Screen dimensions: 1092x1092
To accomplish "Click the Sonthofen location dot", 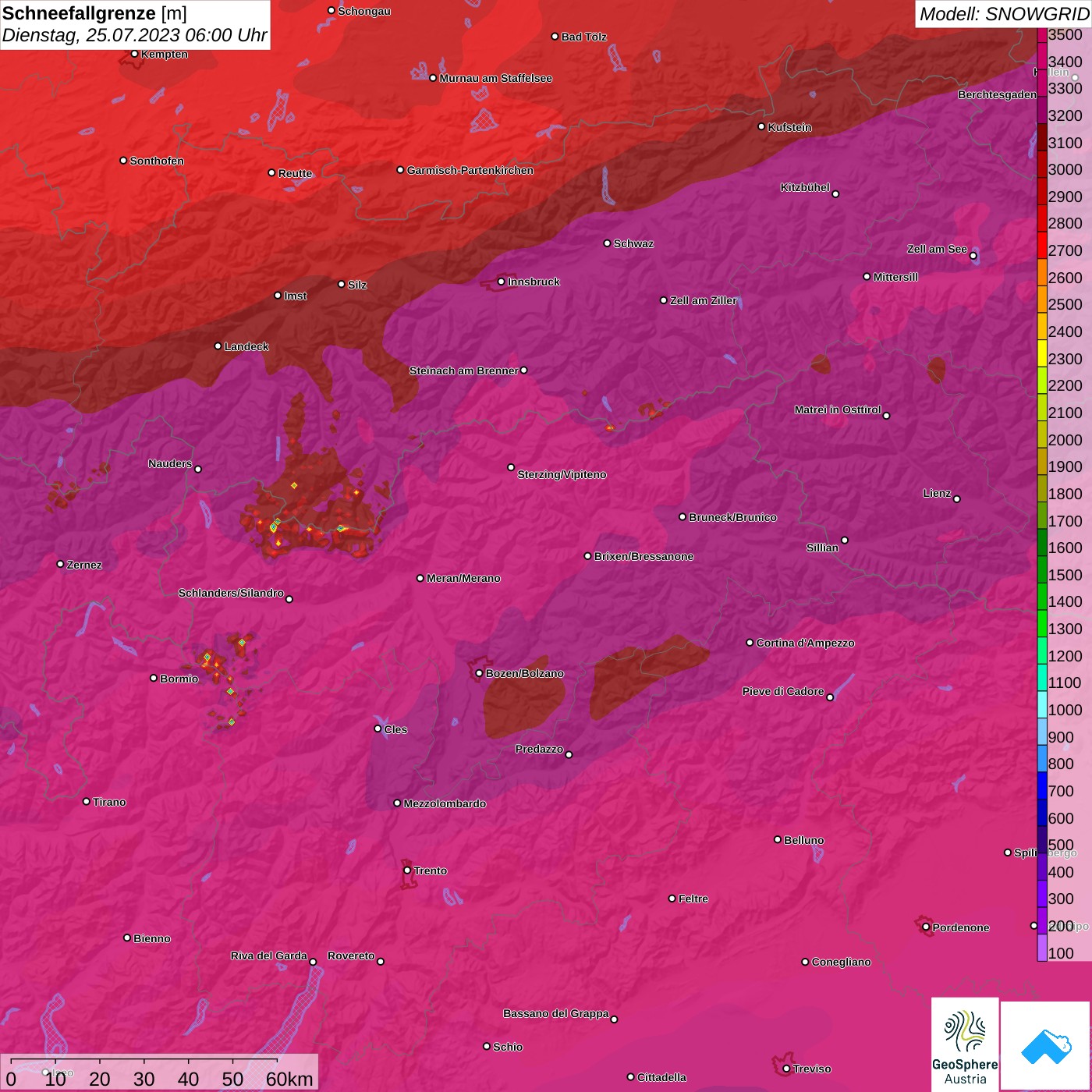I will (123, 161).
